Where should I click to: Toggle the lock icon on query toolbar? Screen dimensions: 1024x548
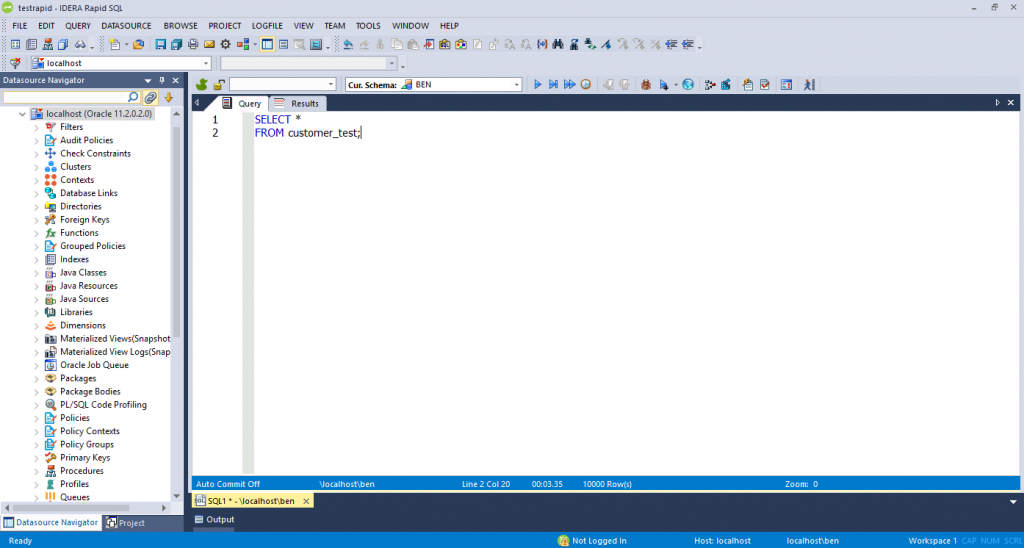pyautogui.click(x=218, y=85)
